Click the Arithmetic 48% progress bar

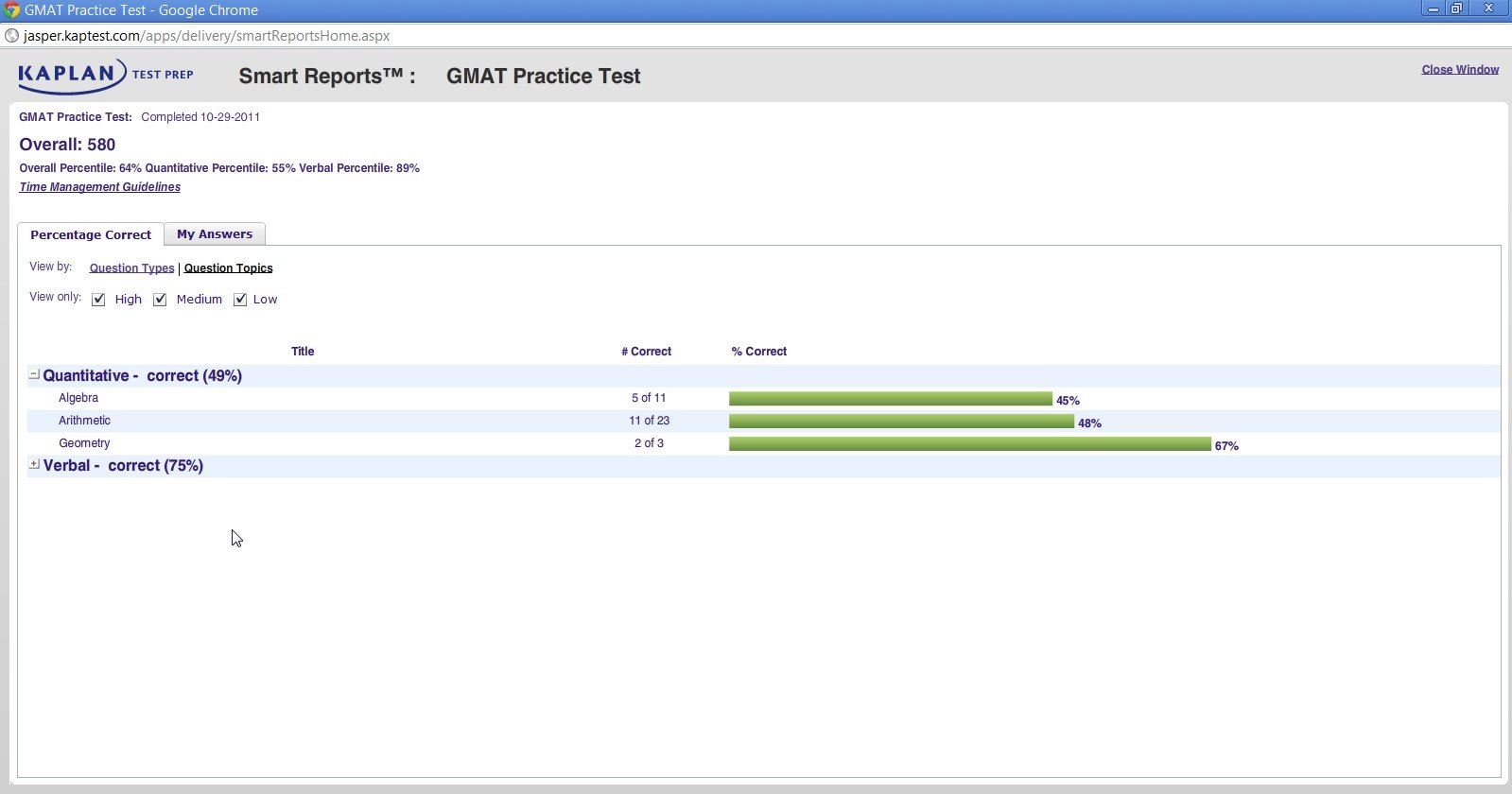(x=901, y=422)
